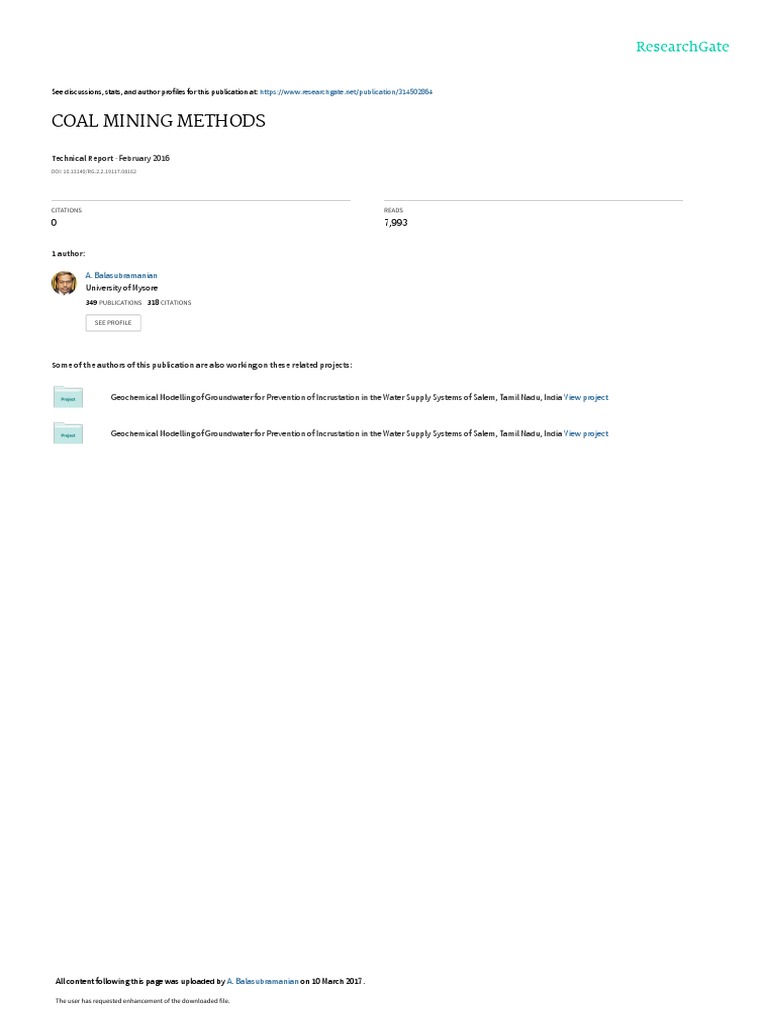Open A. Balasubramanian link in upload footer
The height and width of the screenshot is (1024, 768).
(x=263, y=981)
